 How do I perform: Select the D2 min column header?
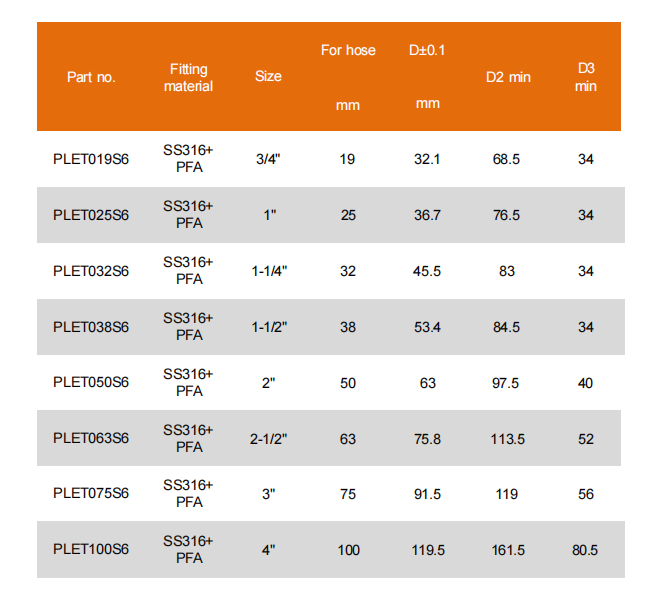click(508, 76)
